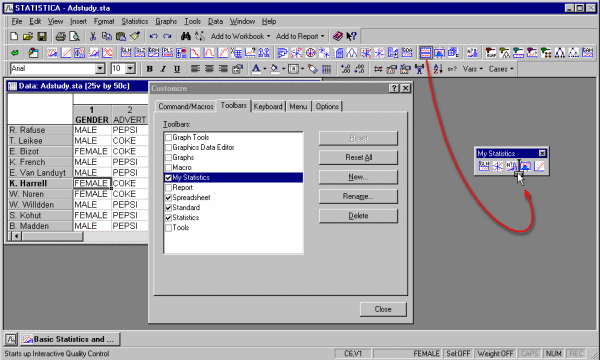Screen dimensions: 600x360
Task: Click the Print icon in standard toolbar
Action: [x=60, y=36]
